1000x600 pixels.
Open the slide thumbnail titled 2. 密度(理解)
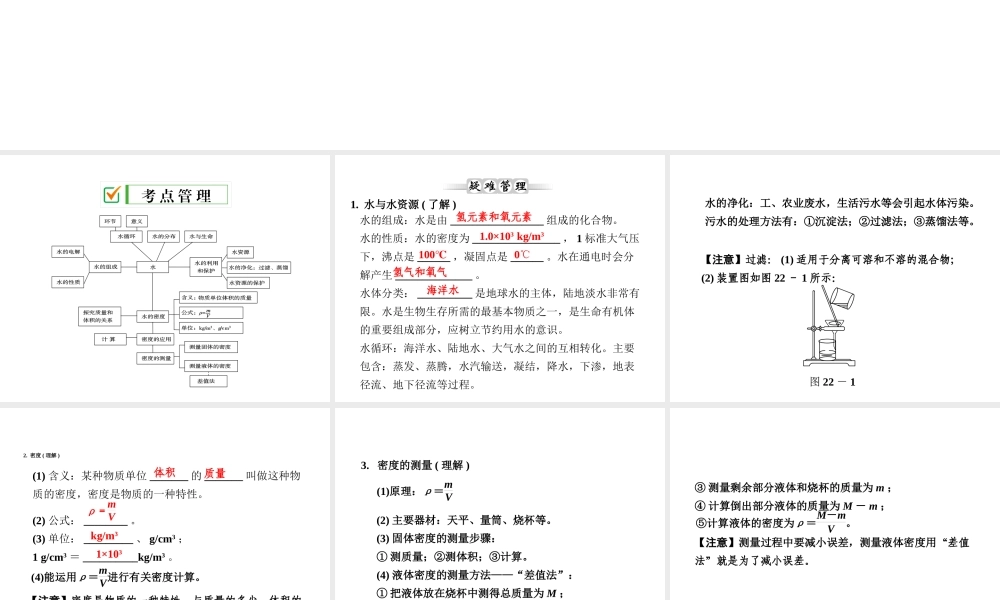click(x=165, y=504)
